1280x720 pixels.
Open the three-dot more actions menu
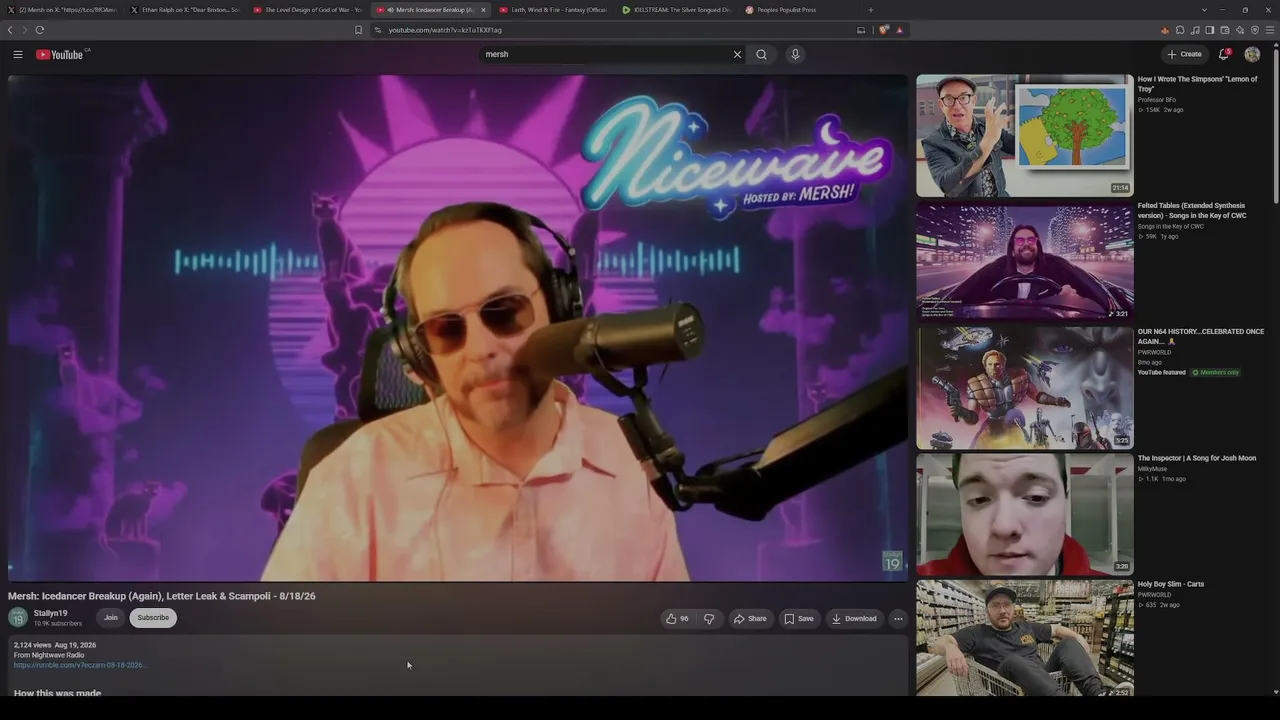tap(898, 618)
